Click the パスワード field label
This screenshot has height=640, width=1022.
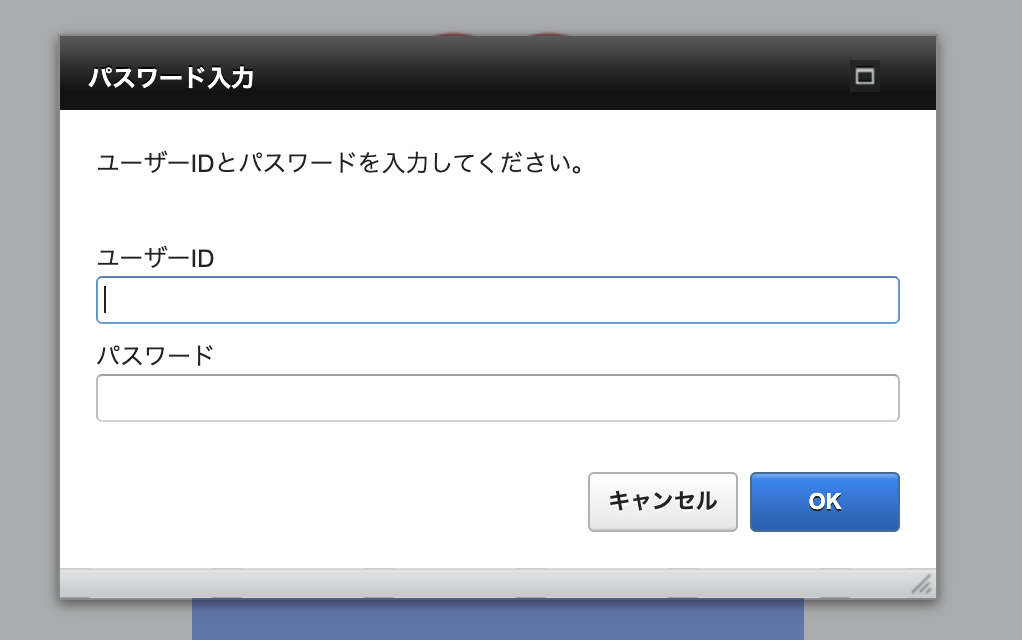pos(155,355)
